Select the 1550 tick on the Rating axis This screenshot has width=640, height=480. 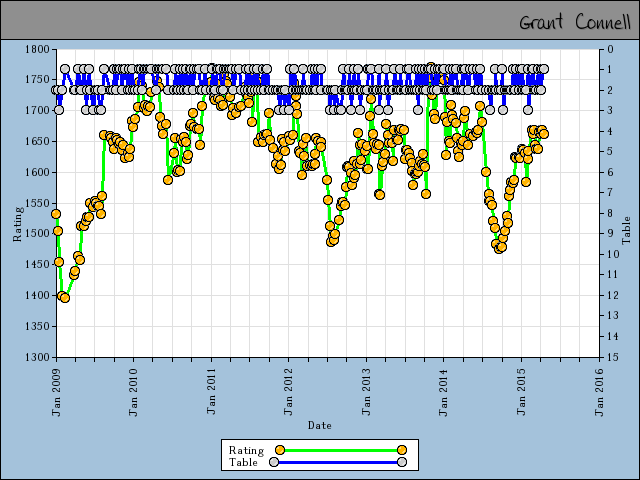click(x=37, y=203)
